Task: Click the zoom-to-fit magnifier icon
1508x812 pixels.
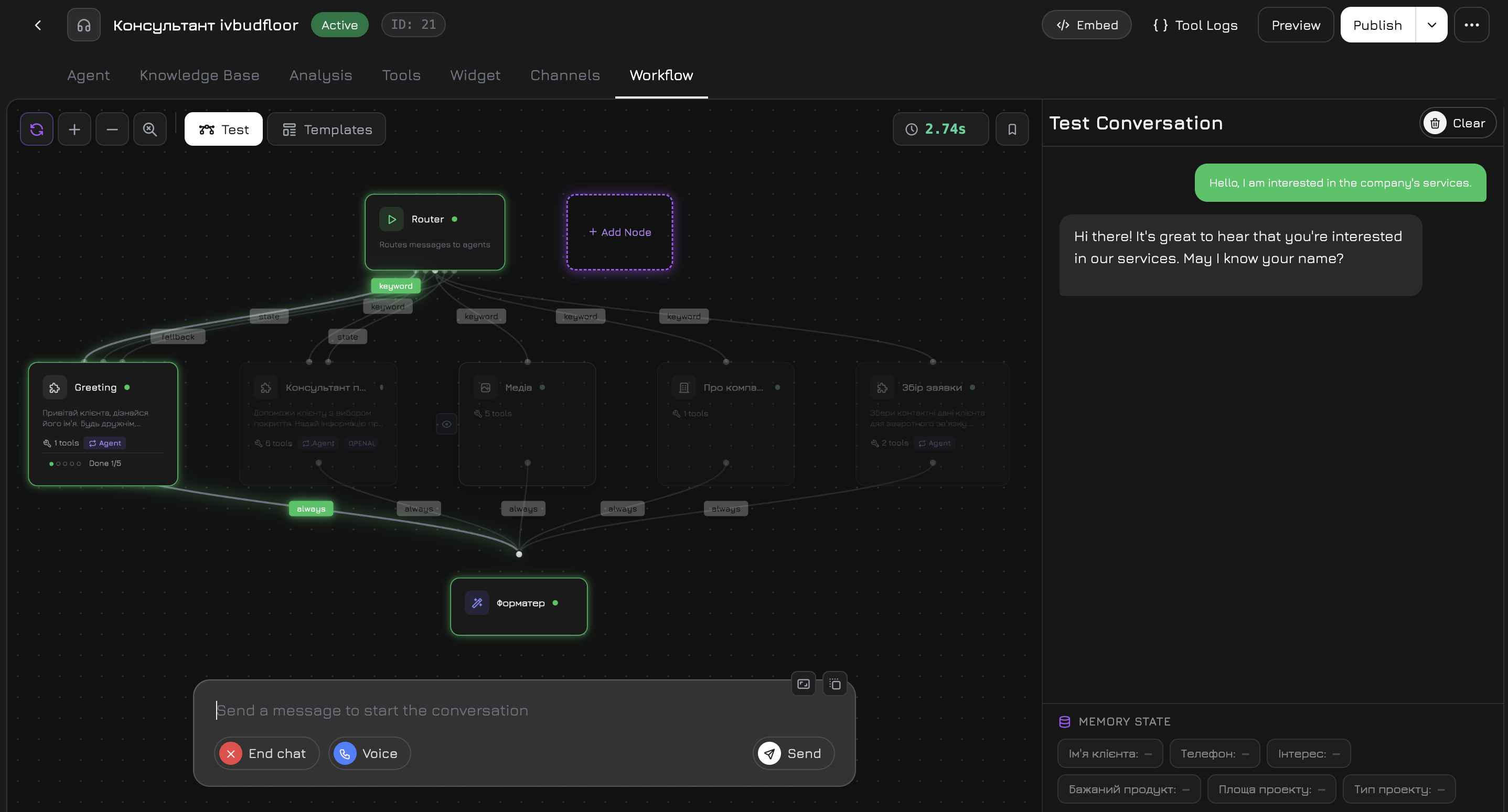Action: [x=150, y=129]
